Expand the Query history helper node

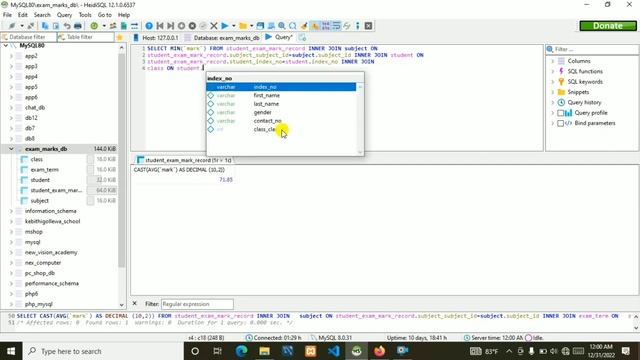click(553, 102)
